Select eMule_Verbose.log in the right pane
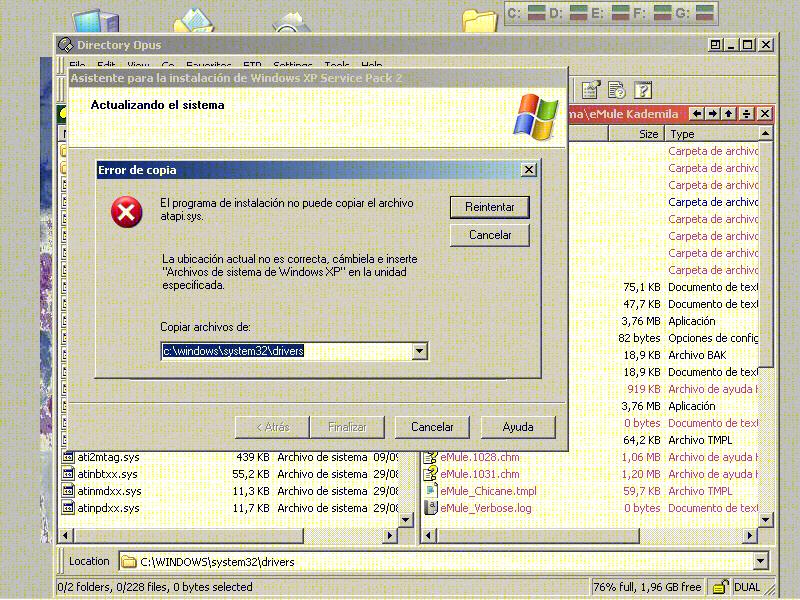This screenshot has width=800, height=600. click(x=486, y=508)
